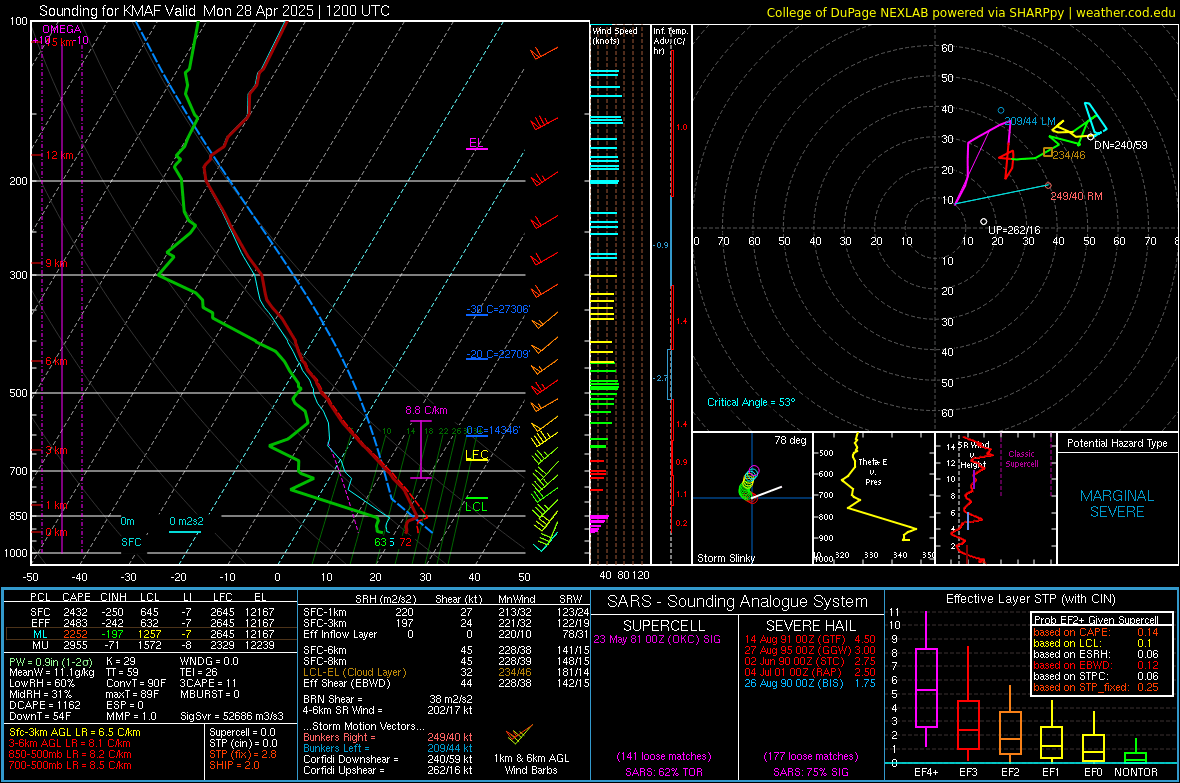Click the Corfidi Downshear row label
1180x783 pixels.
[347, 759]
